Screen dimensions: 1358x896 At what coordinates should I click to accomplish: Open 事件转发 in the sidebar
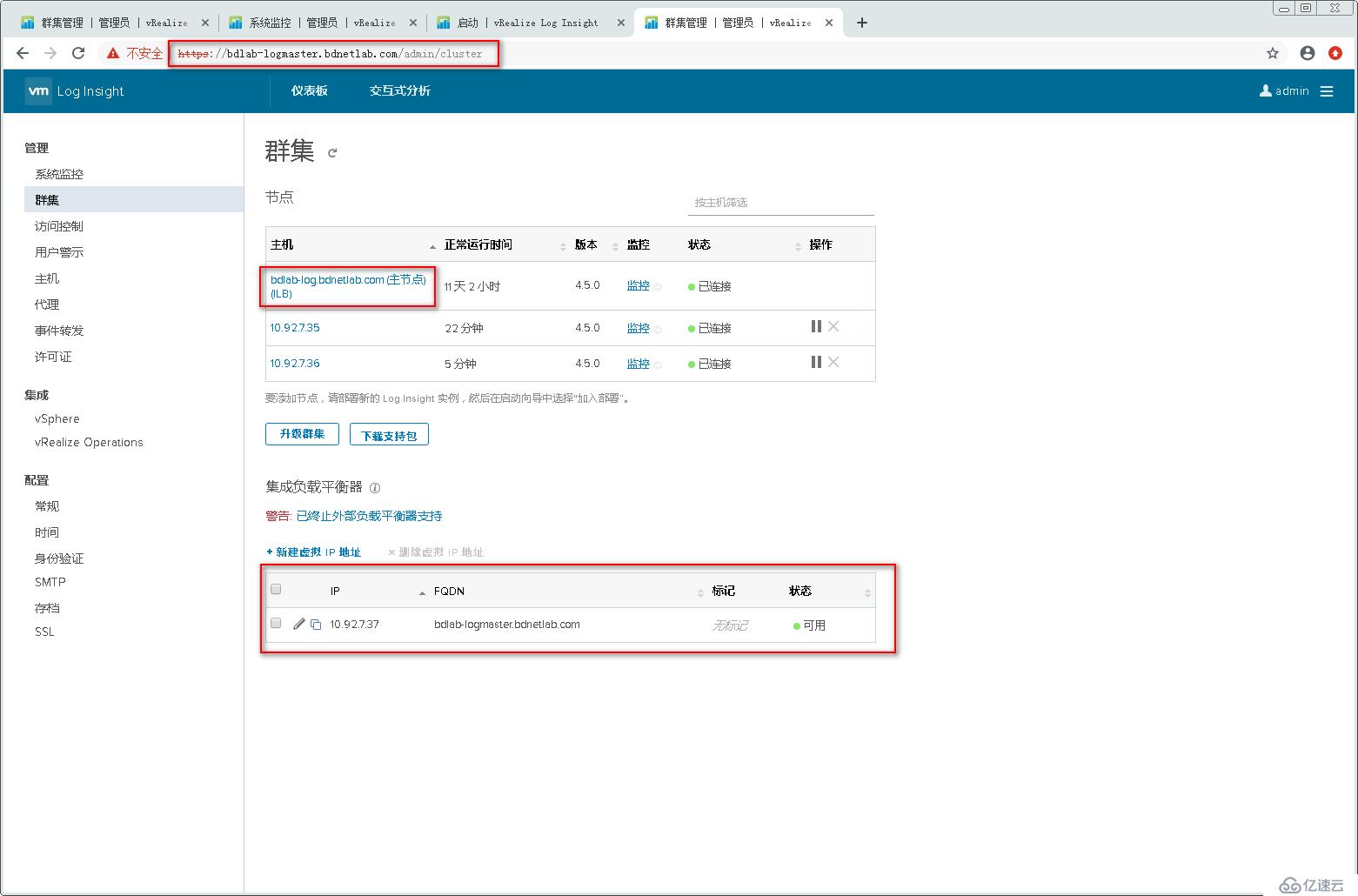coord(59,331)
